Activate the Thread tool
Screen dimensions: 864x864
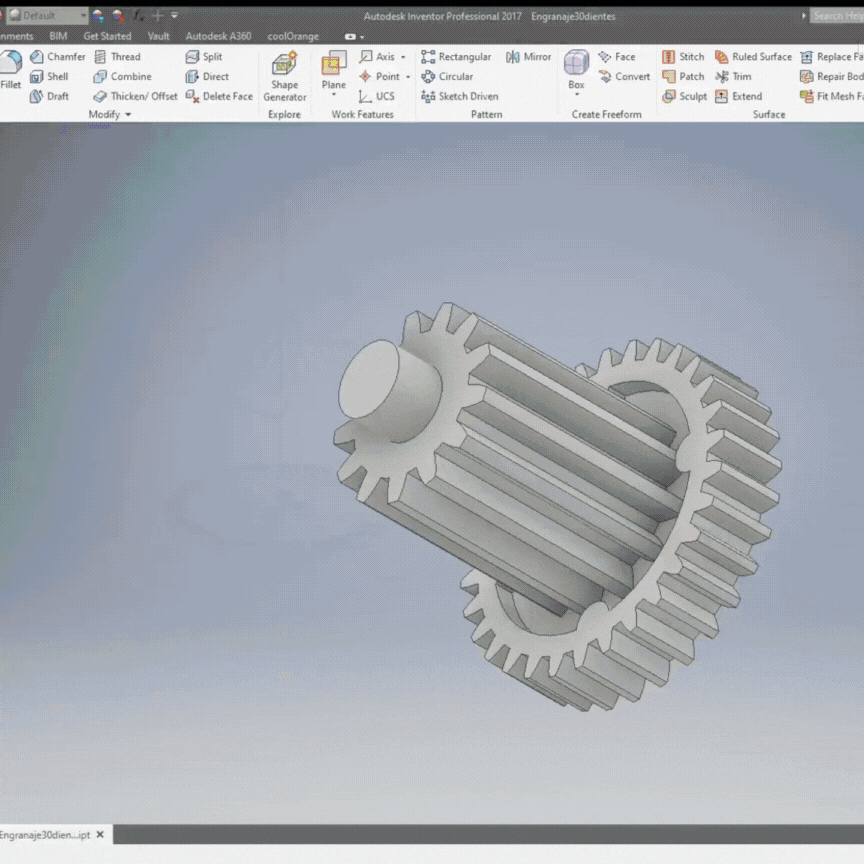[x=117, y=57]
